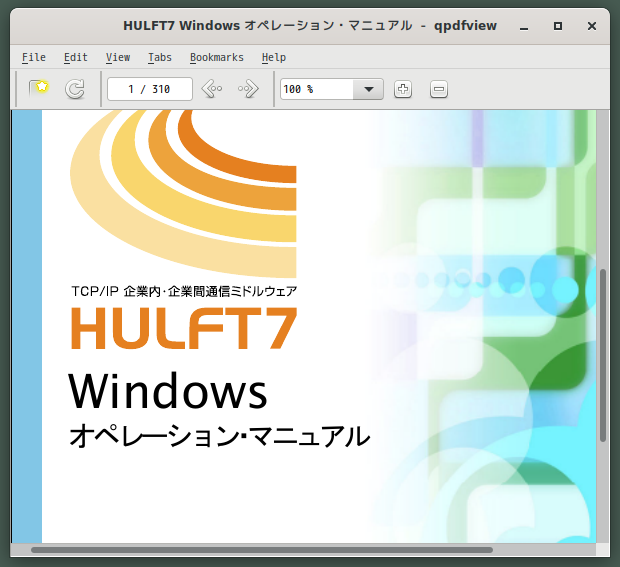The width and height of the screenshot is (620, 567).
Task: Minimize the qpdfview window
Action: tap(524, 26)
